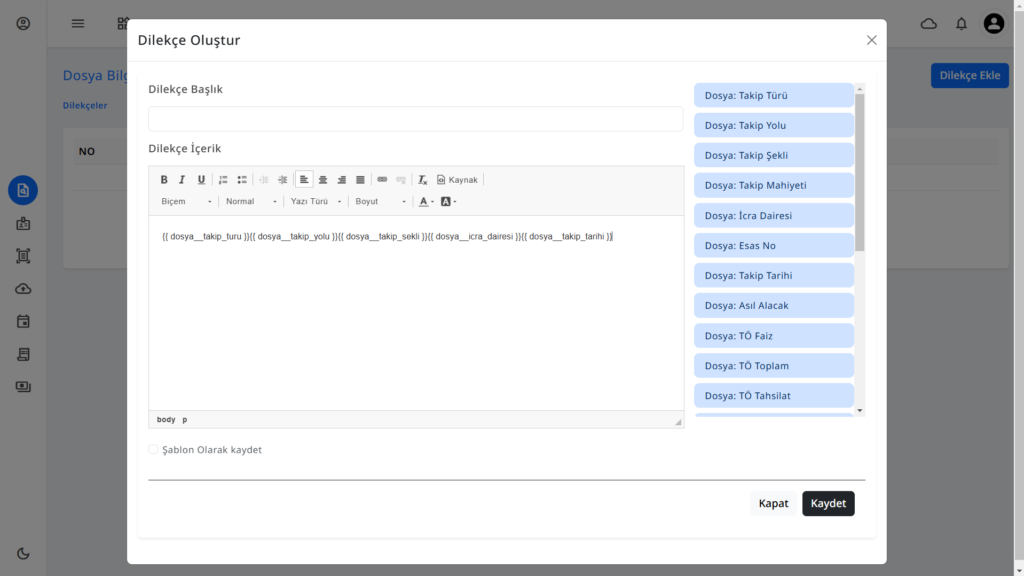This screenshot has height=576, width=1024.
Task: Open the Boyut font size dropdown
Action: tap(381, 202)
